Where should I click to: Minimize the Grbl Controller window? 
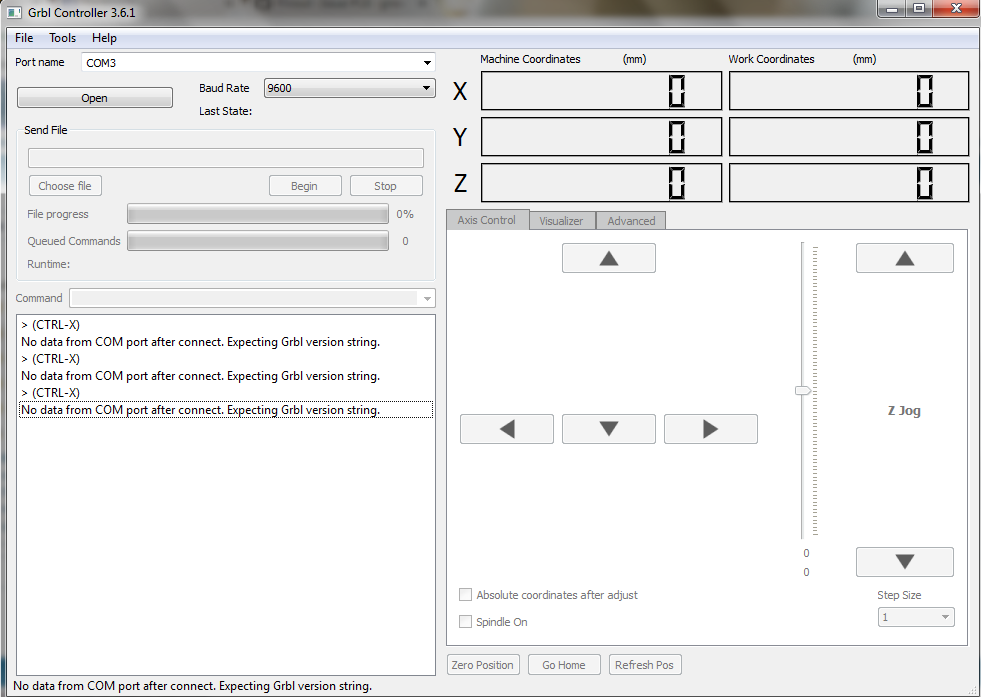pos(893,9)
